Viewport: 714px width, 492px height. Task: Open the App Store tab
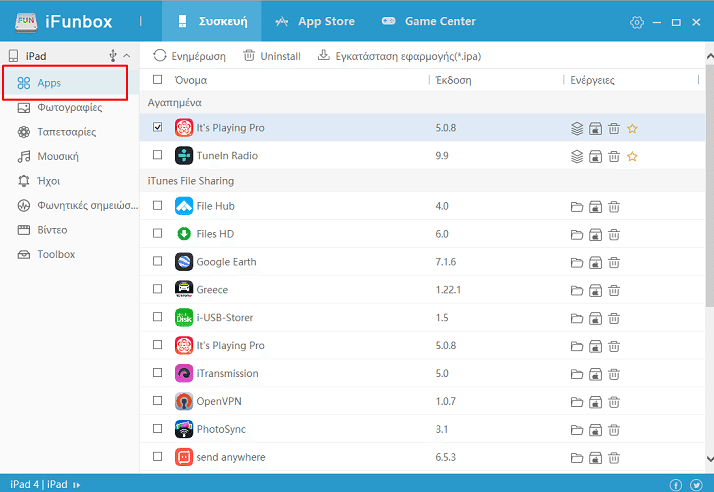tap(315, 21)
